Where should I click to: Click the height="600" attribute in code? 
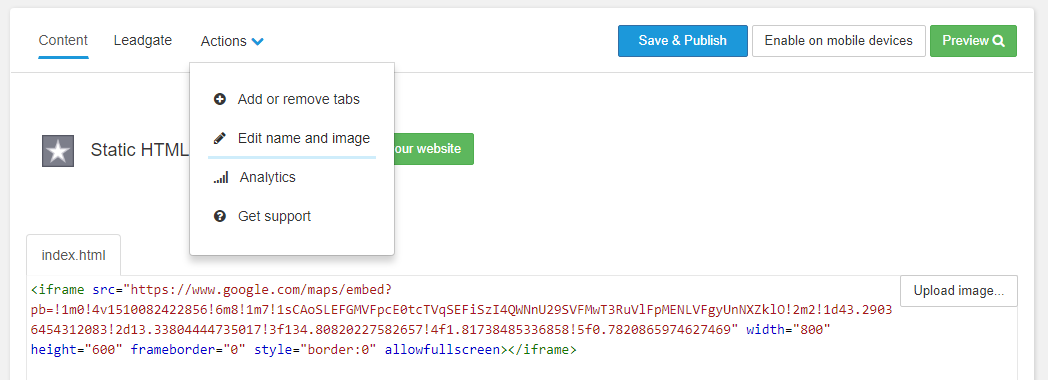[77, 349]
